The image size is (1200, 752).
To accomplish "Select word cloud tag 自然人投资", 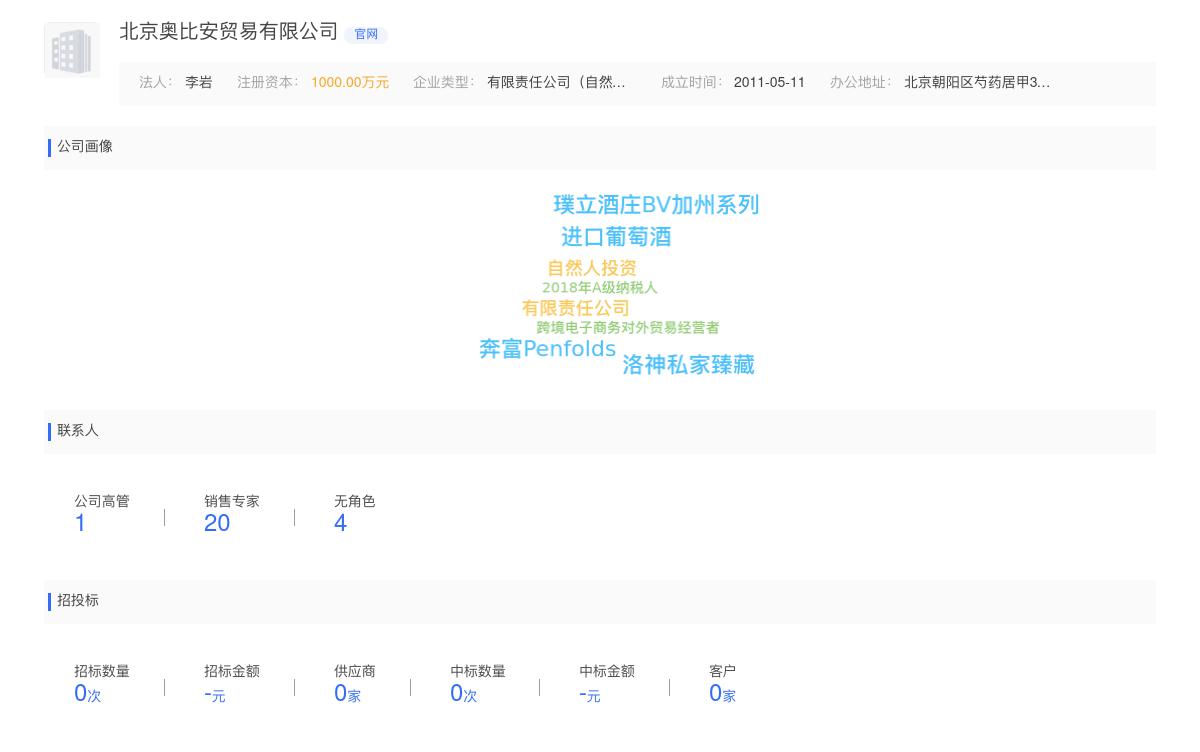I will pos(592,268).
